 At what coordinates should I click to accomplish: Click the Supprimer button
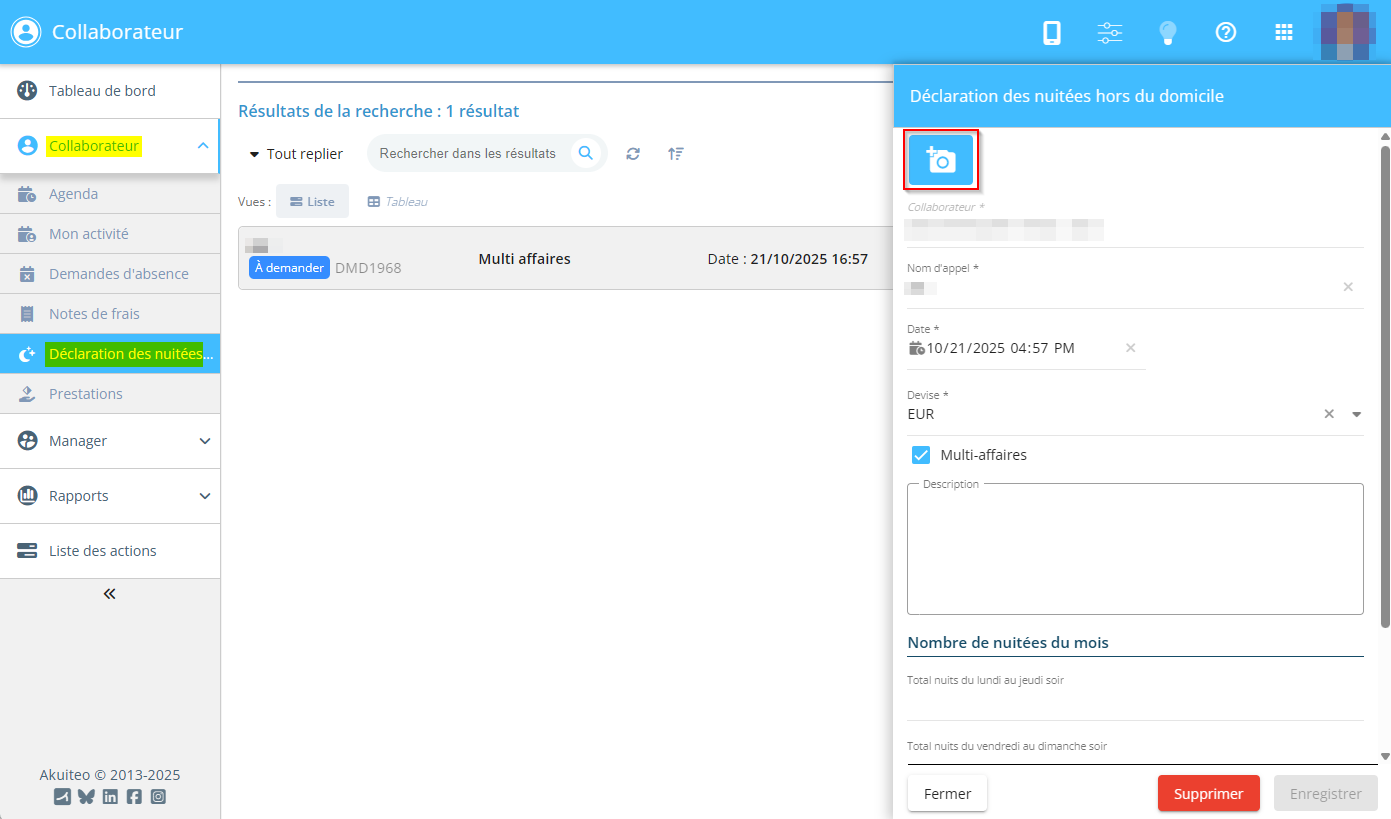point(1208,794)
